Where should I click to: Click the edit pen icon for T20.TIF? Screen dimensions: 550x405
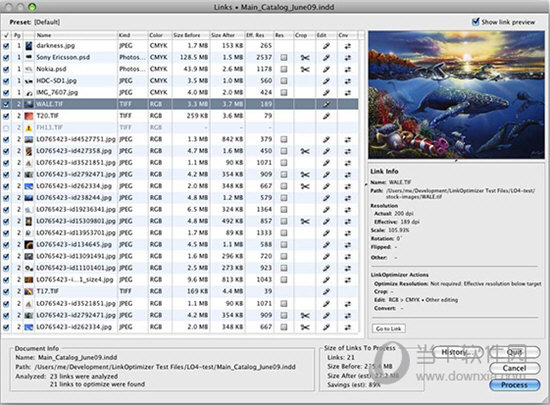(326, 116)
